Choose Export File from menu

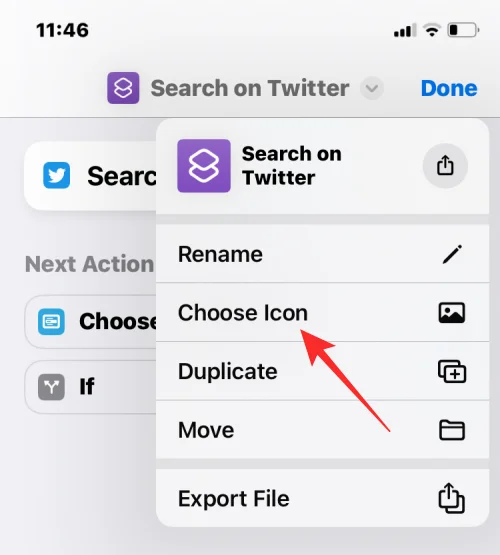point(322,498)
